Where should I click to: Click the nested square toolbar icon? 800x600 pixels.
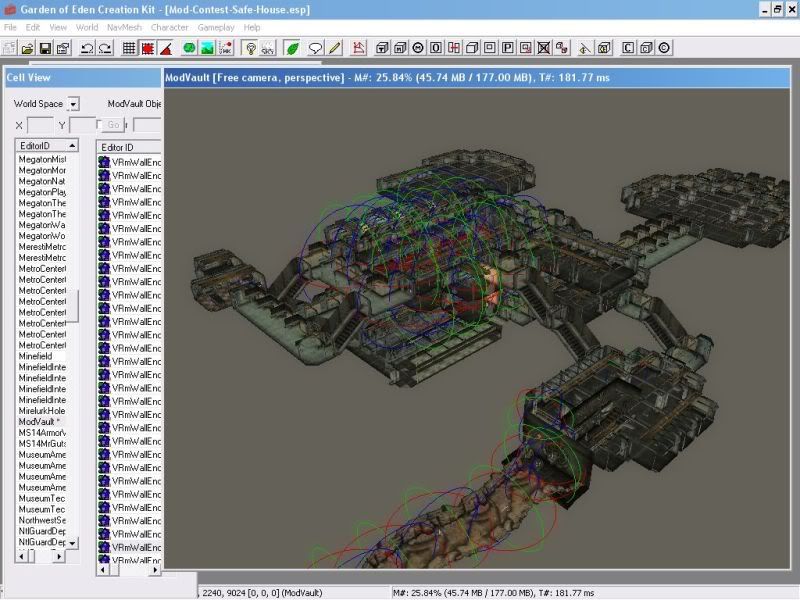[x=490, y=48]
